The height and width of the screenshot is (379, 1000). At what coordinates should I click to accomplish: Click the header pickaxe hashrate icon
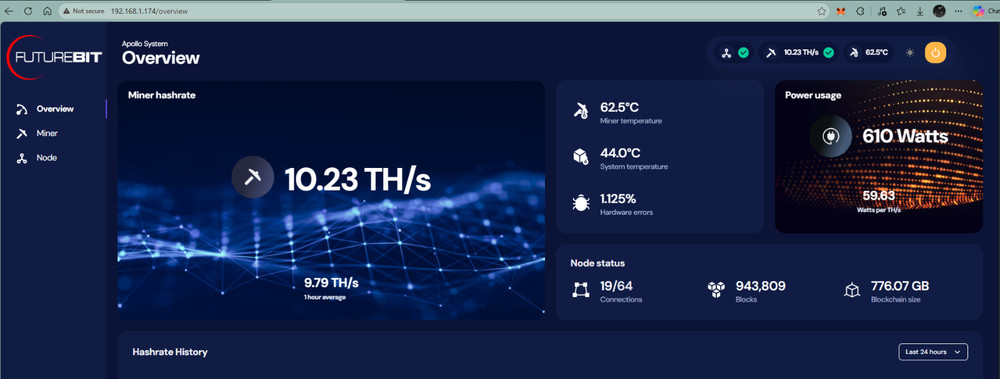pyautogui.click(x=771, y=53)
